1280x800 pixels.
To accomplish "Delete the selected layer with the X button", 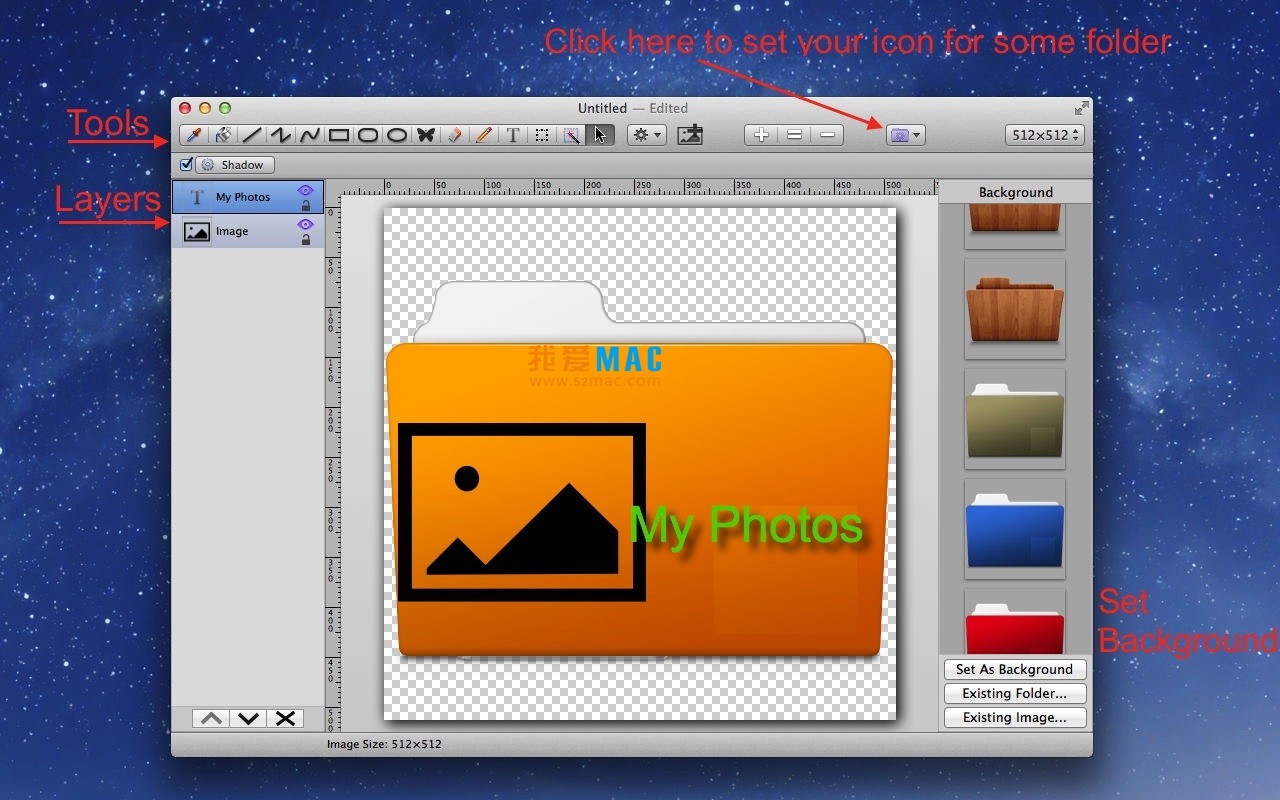I will tap(284, 717).
